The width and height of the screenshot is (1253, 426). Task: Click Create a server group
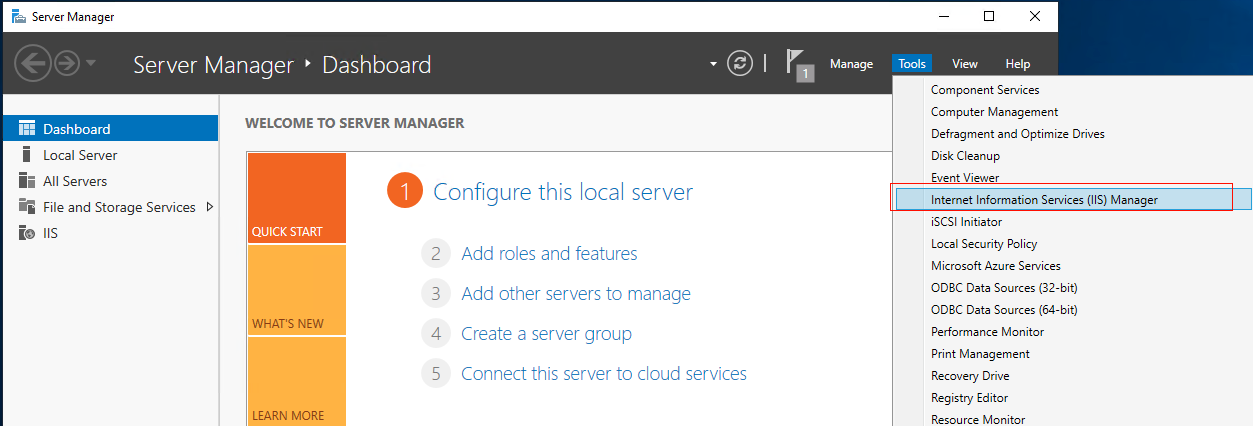coord(546,334)
